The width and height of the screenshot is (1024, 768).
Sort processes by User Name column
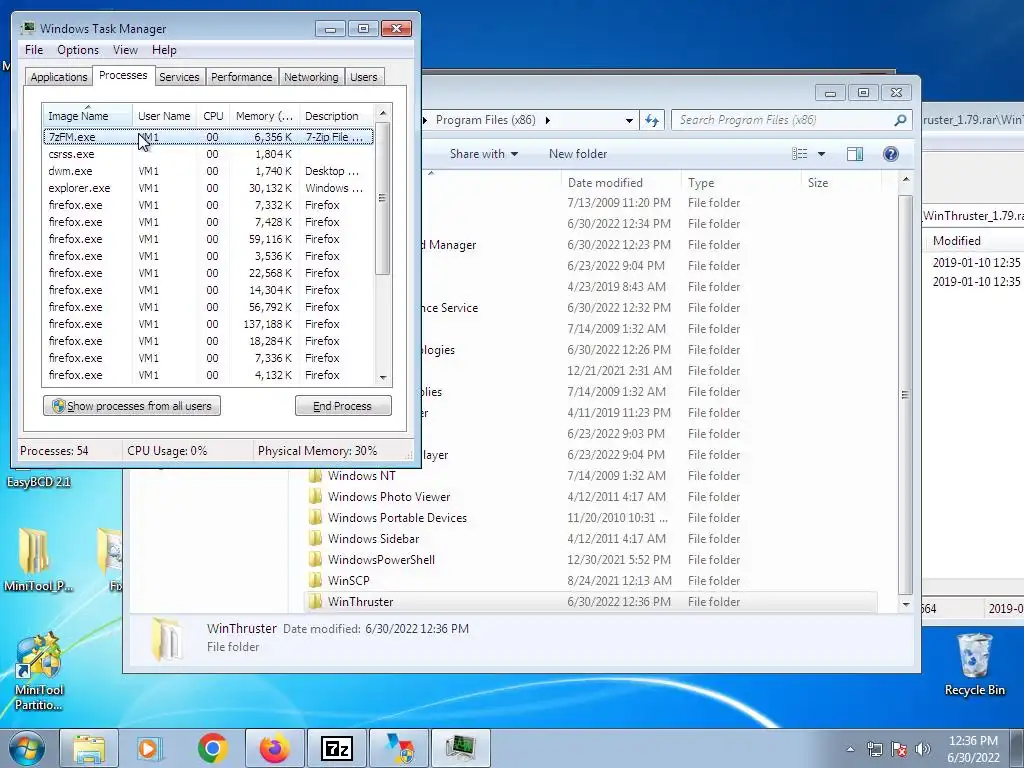tap(164, 116)
